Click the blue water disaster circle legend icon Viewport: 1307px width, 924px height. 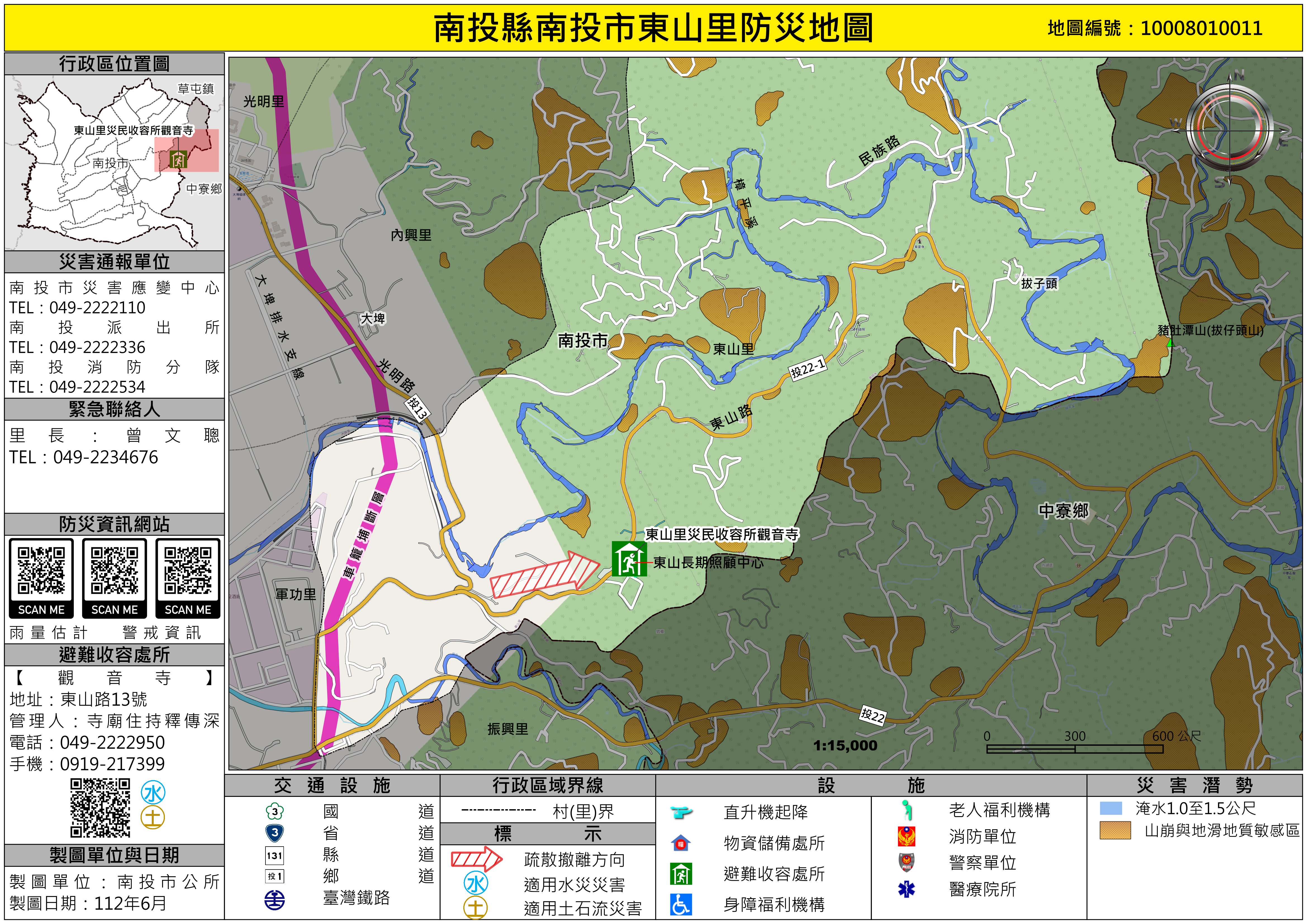[476, 883]
